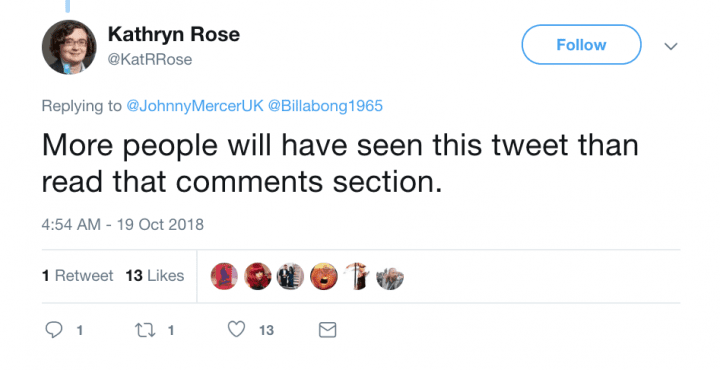Open the third liker's couple photo avatar
The width and height of the screenshot is (720, 370).
[x=291, y=276]
